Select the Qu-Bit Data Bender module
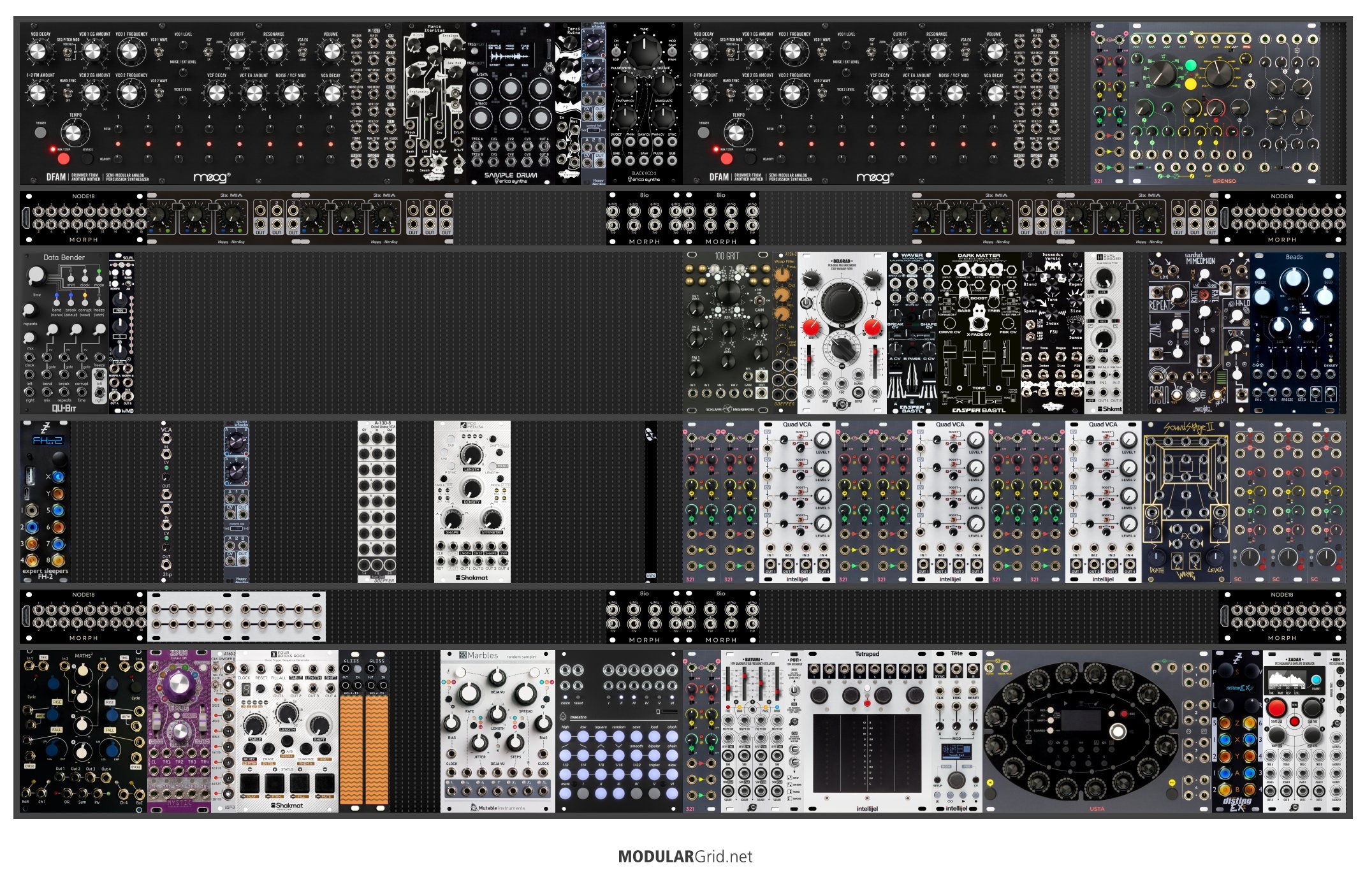 (64, 333)
